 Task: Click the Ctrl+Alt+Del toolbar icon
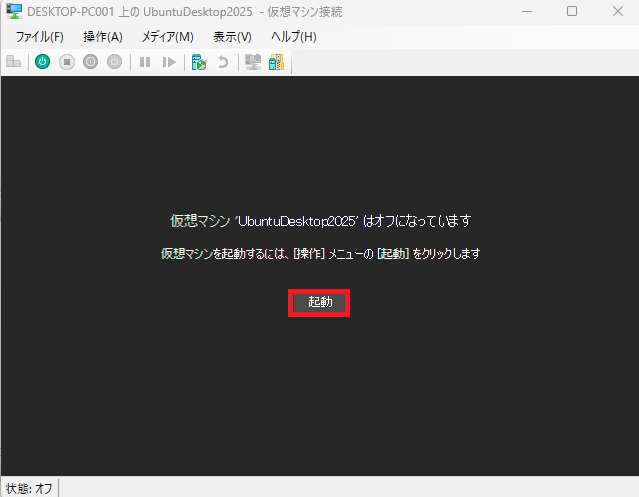tap(13, 62)
